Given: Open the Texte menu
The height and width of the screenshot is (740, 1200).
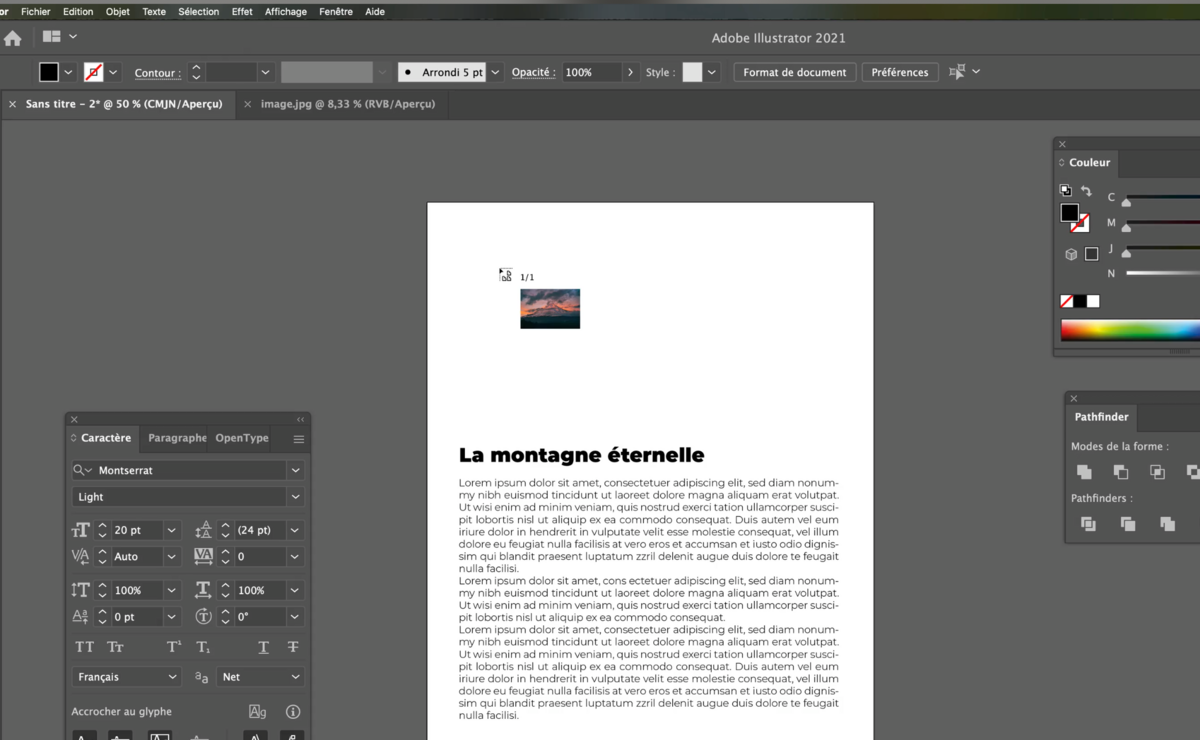Looking at the screenshot, I should pos(154,12).
